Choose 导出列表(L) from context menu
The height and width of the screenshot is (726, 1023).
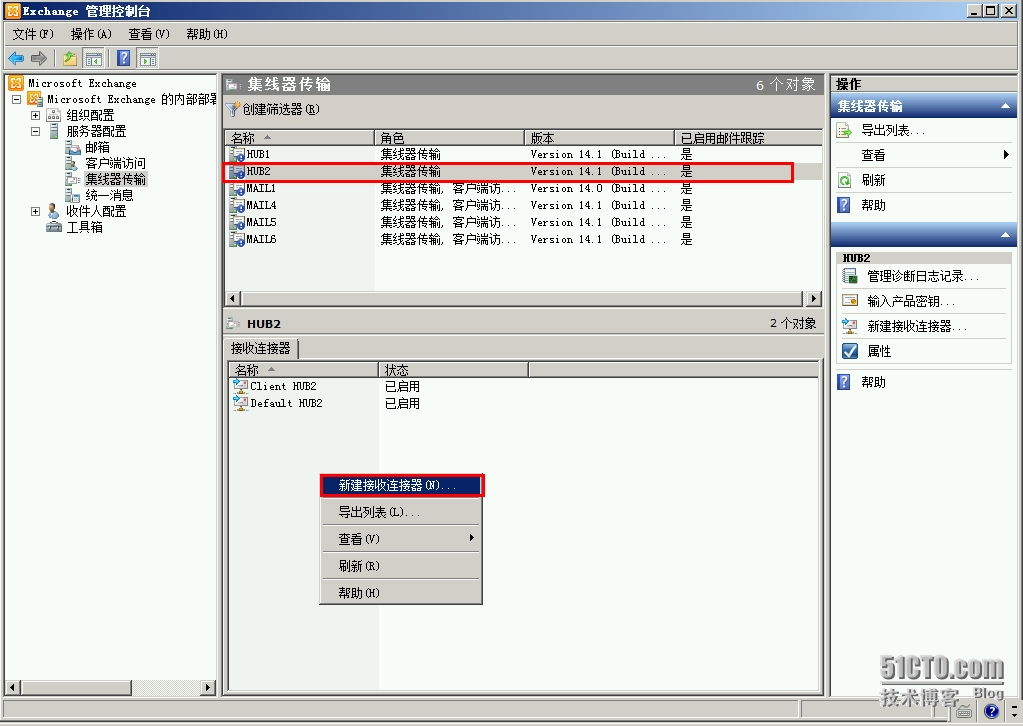click(x=401, y=512)
